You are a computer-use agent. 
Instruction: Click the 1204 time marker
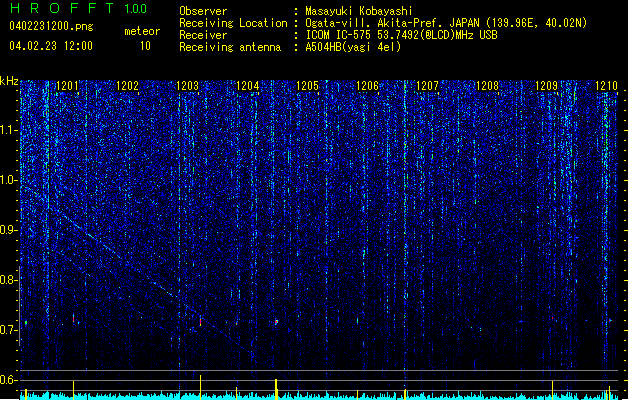pos(248,86)
